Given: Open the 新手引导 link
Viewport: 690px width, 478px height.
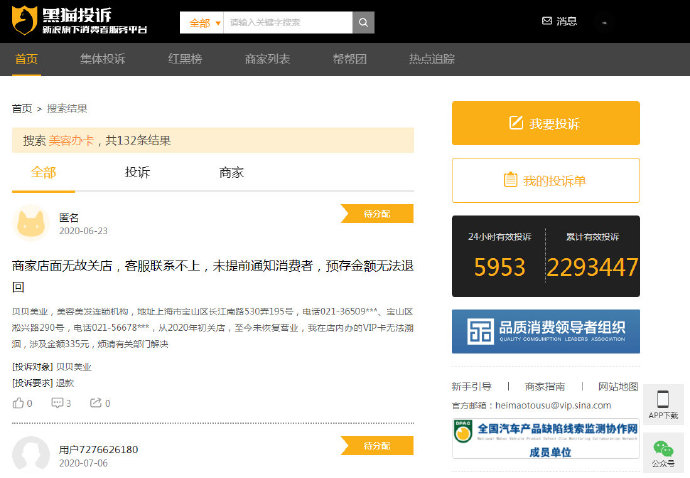Looking at the screenshot, I should point(471,386).
